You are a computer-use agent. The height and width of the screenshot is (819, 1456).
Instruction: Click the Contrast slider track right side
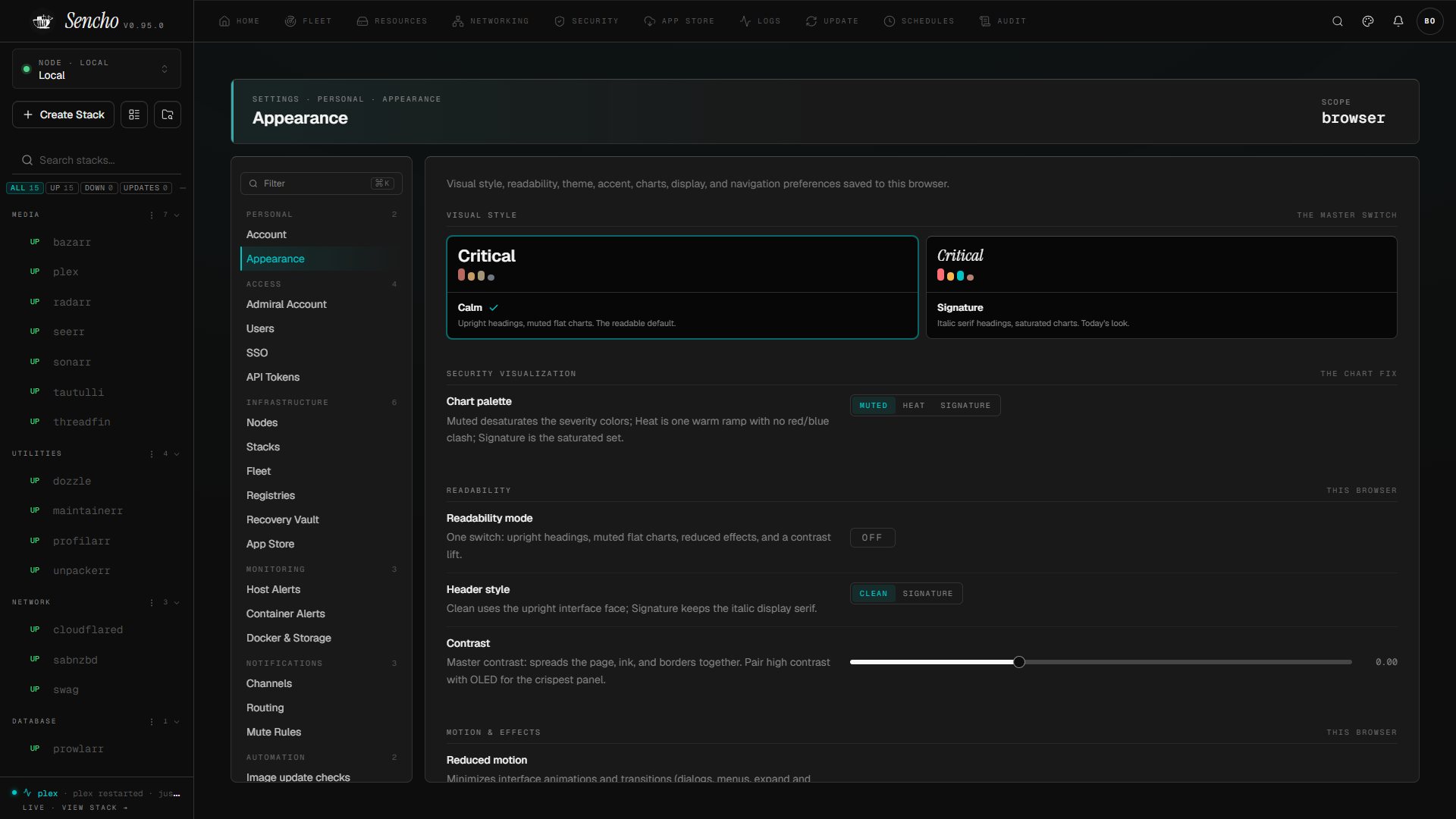[1188, 663]
